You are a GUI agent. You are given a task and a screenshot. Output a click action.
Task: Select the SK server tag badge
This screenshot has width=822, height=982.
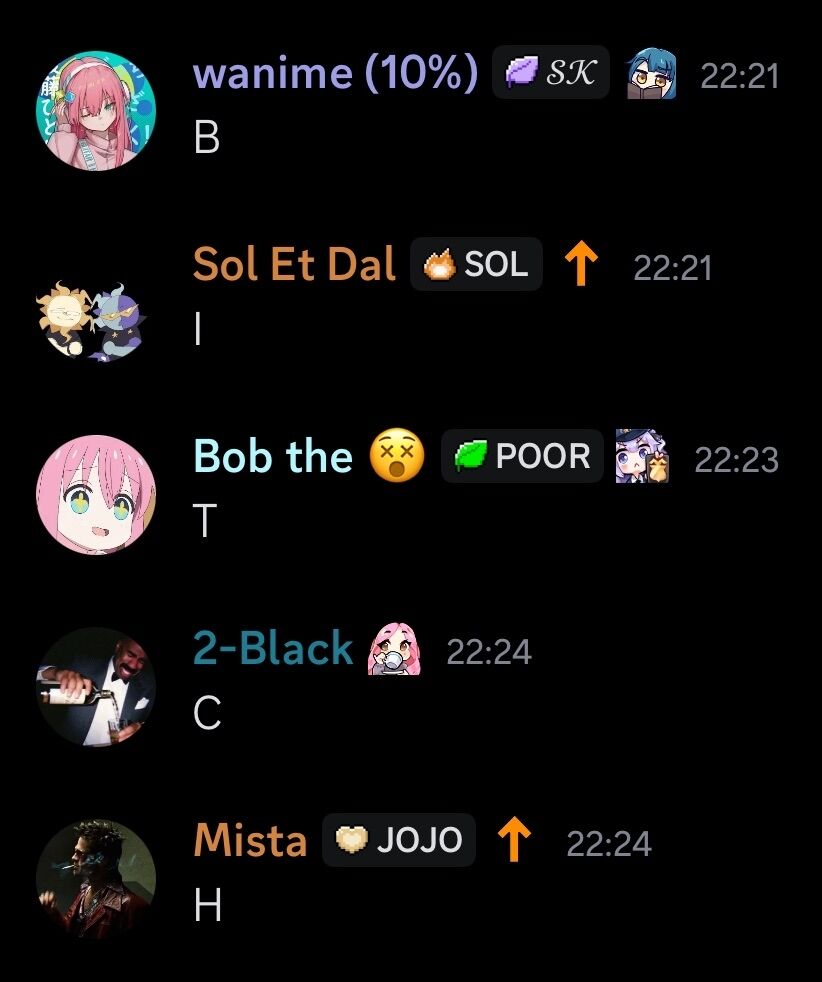(x=551, y=72)
